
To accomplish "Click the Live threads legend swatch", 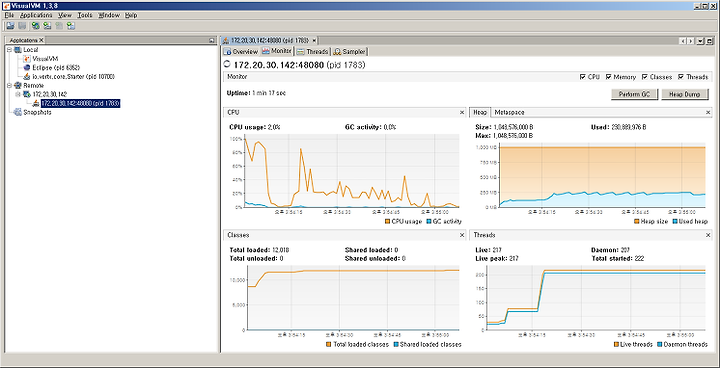I will click(x=616, y=344).
